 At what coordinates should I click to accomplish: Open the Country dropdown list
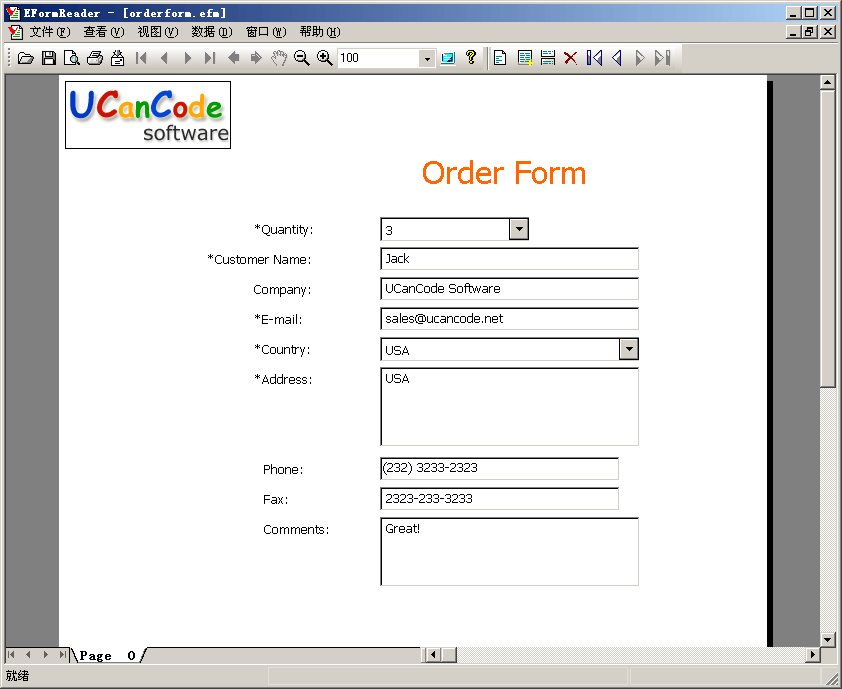click(628, 349)
